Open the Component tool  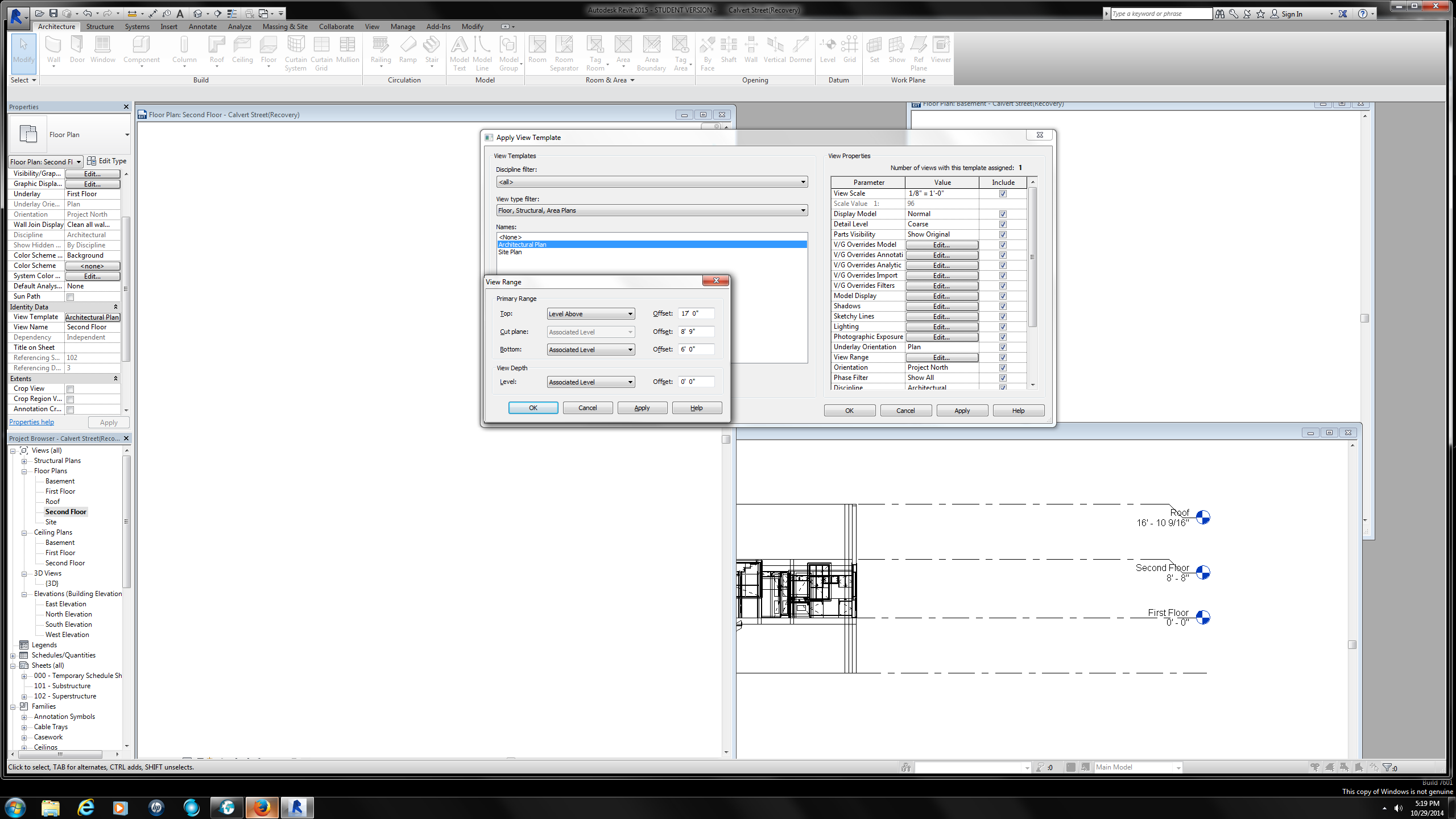(x=141, y=51)
